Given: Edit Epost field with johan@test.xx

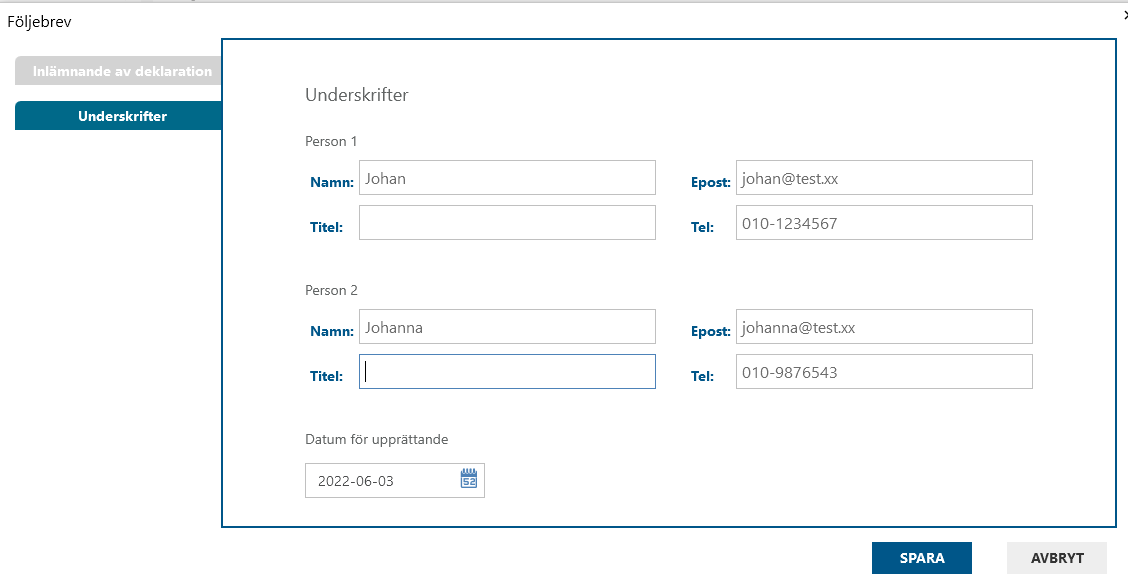Looking at the screenshot, I should coord(884,178).
